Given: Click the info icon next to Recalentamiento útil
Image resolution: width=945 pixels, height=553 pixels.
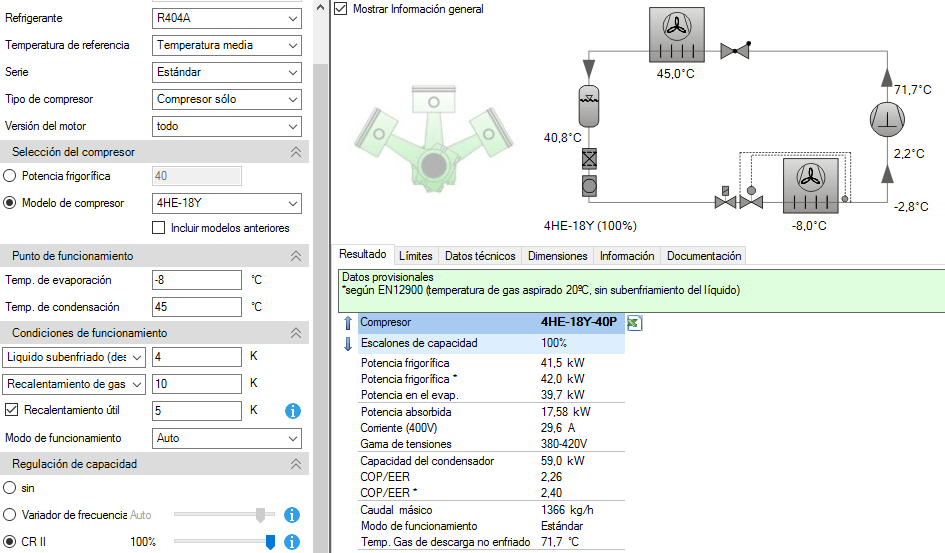Looking at the screenshot, I should click(293, 411).
